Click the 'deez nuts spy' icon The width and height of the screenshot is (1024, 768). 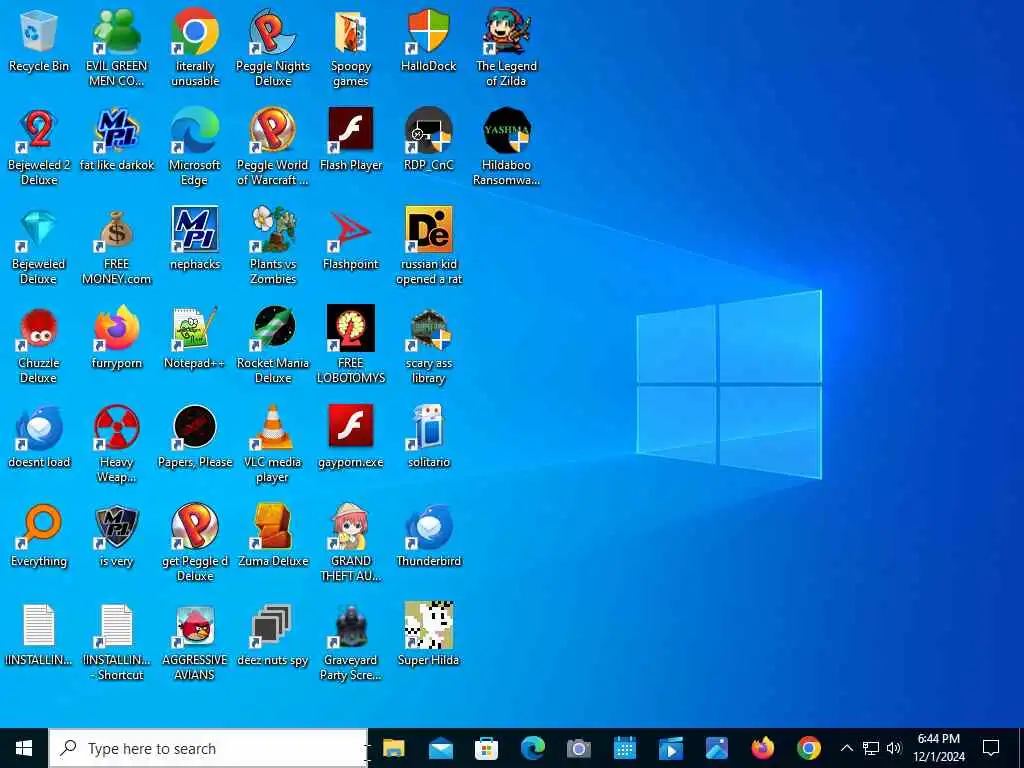[x=272, y=626]
